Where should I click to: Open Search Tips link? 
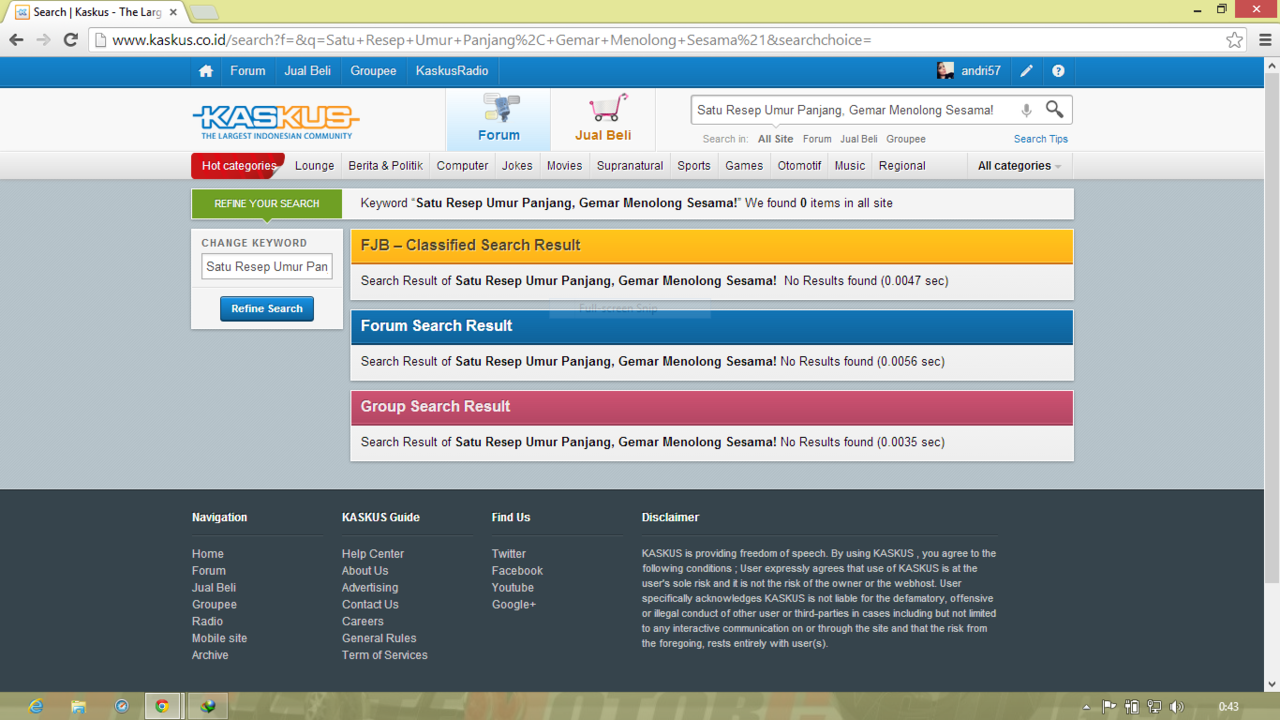(1041, 139)
